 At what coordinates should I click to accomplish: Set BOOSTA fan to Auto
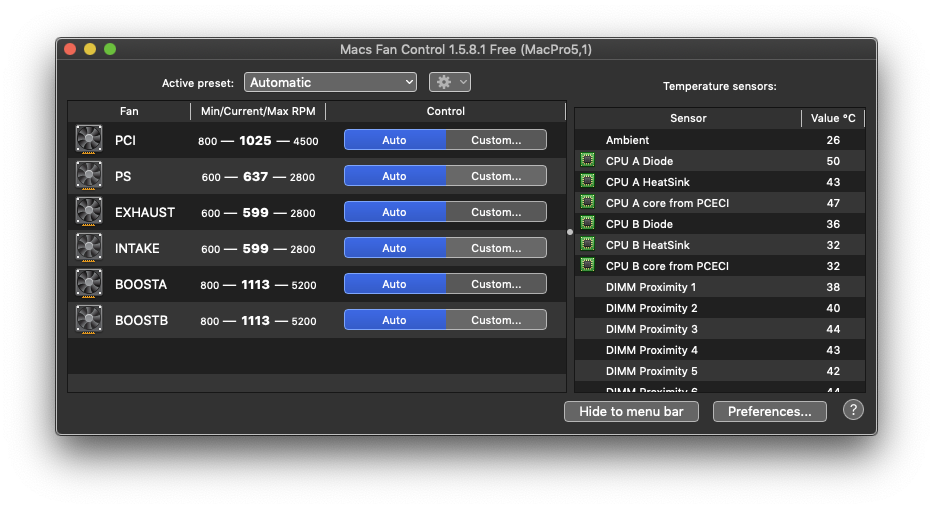pos(395,284)
